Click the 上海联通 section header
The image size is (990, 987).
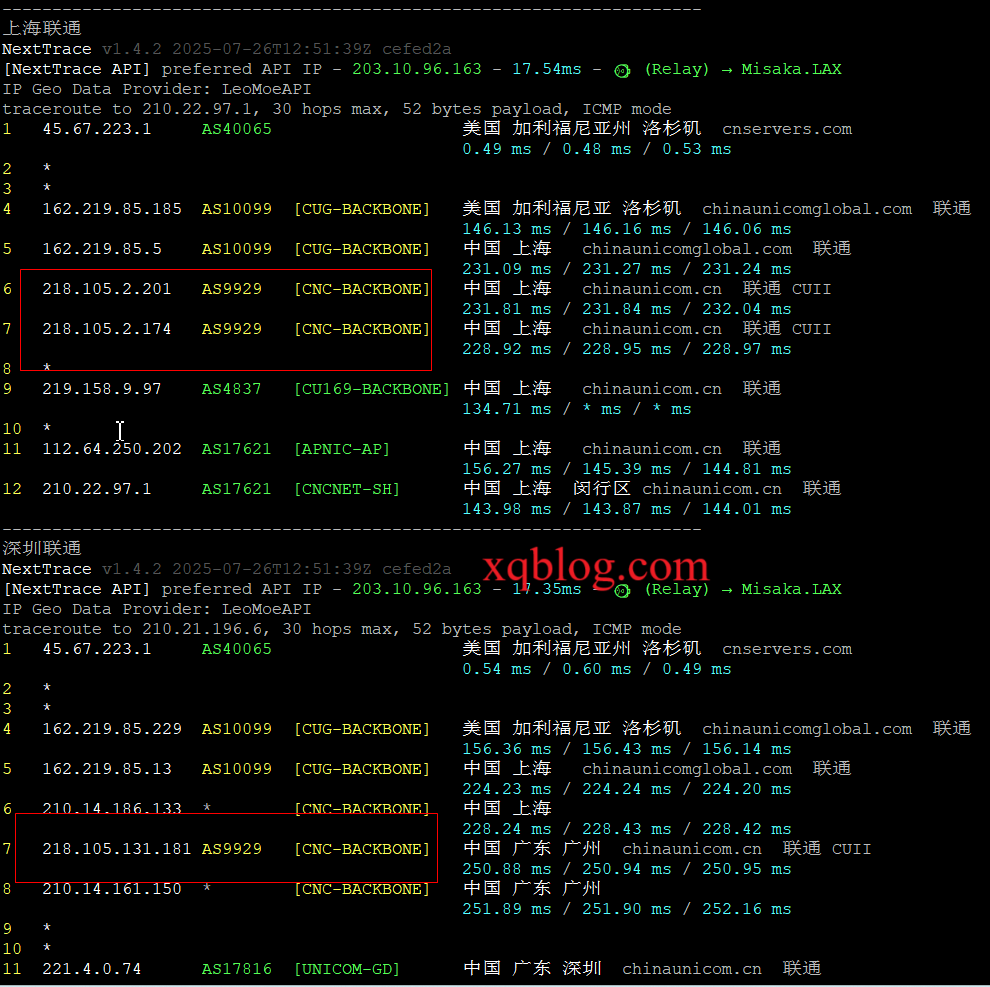tap(42, 29)
